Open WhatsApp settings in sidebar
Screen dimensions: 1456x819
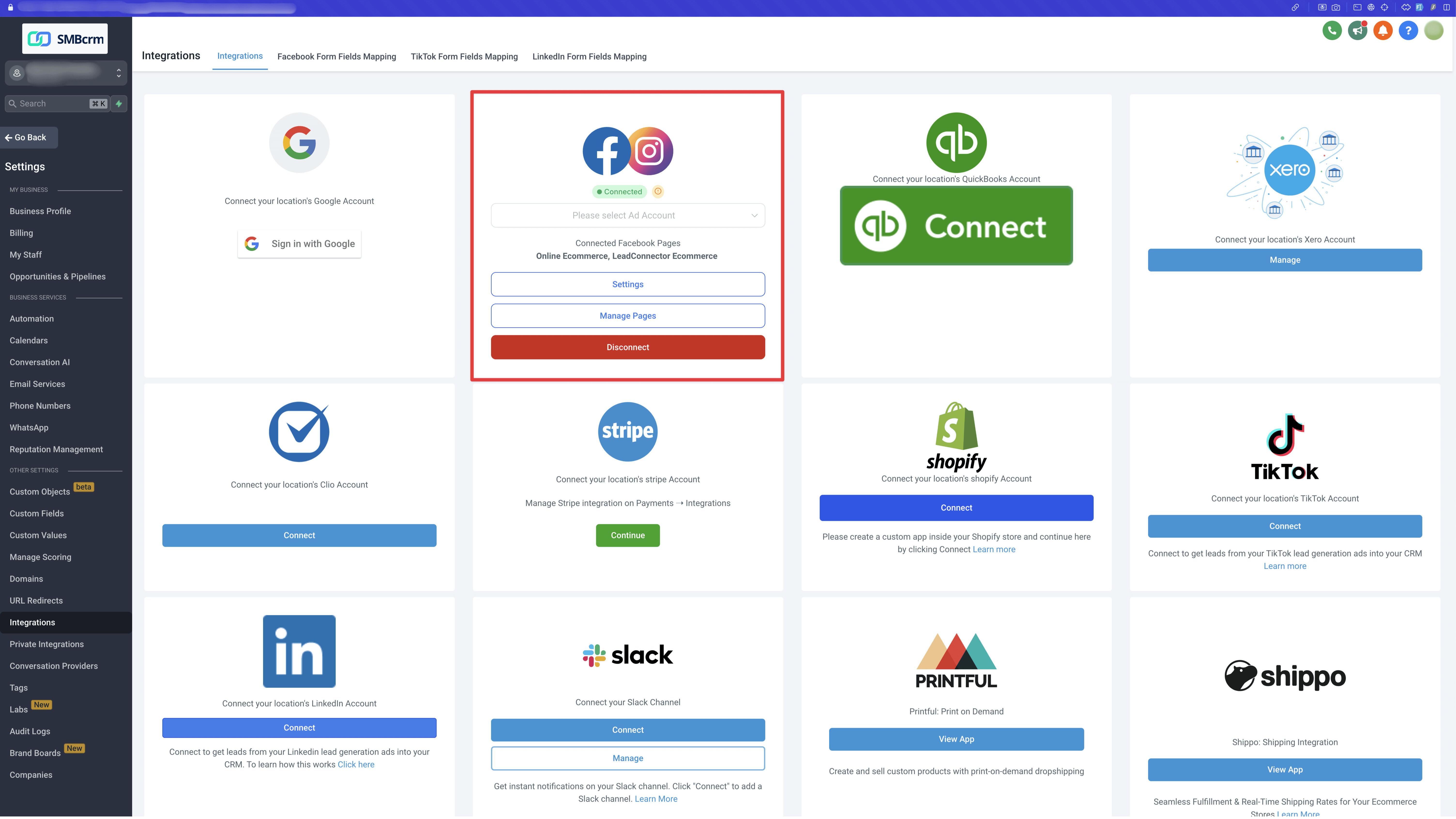click(x=29, y=427)
